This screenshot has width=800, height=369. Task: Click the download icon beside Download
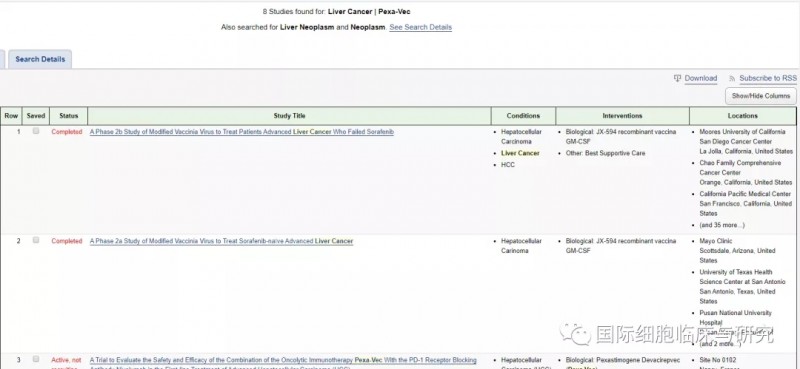coord(678,79)
